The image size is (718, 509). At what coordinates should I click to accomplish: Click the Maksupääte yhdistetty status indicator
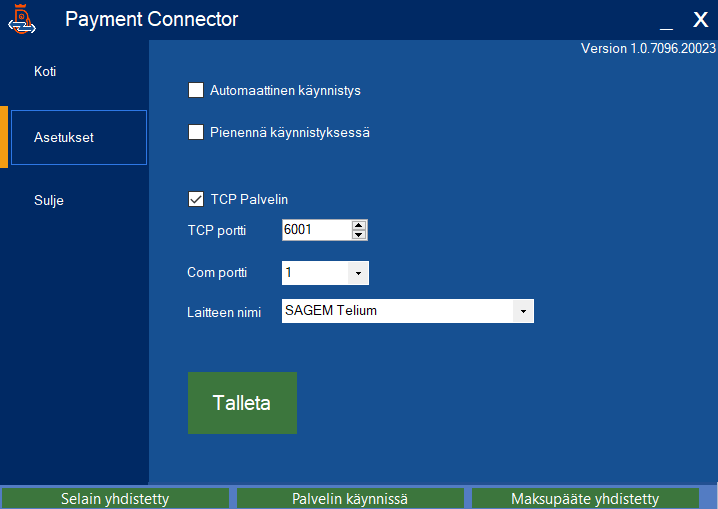[x=585, y=498]
